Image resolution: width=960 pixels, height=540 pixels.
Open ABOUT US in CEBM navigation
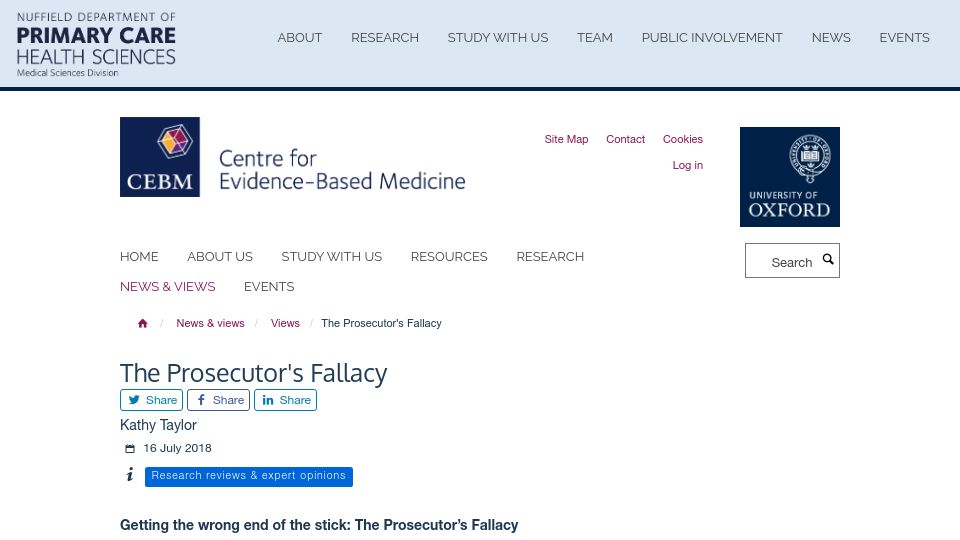pos(220,257)
